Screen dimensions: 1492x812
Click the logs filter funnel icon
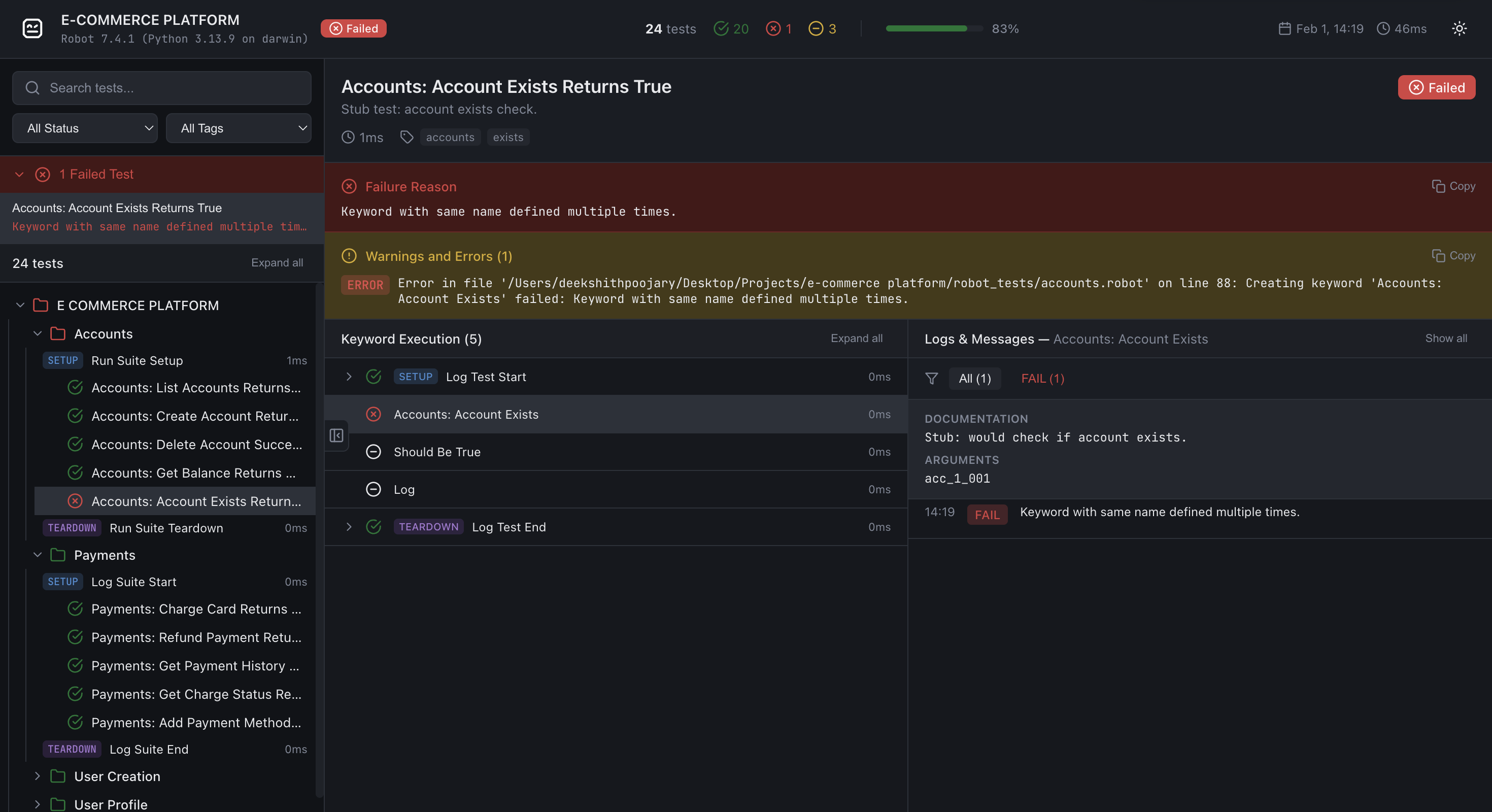[x=931, y=378]
